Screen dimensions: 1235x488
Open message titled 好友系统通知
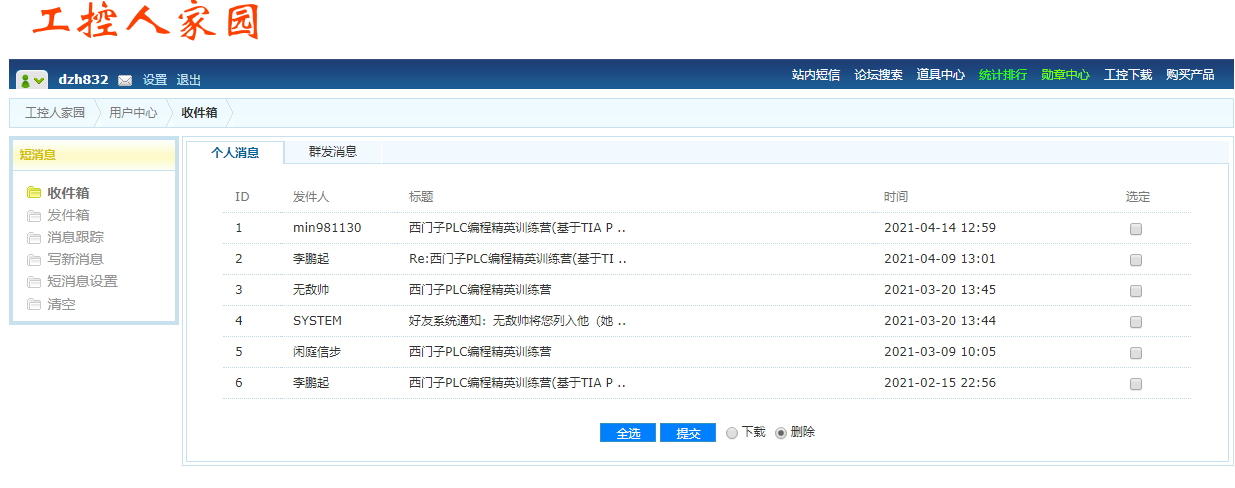(517, 321)
